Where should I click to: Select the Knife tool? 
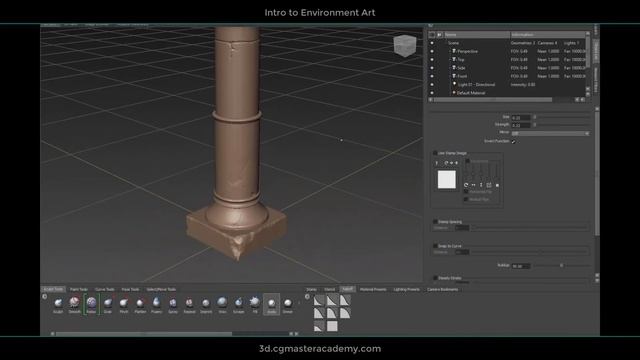click(x=271, y=303)
